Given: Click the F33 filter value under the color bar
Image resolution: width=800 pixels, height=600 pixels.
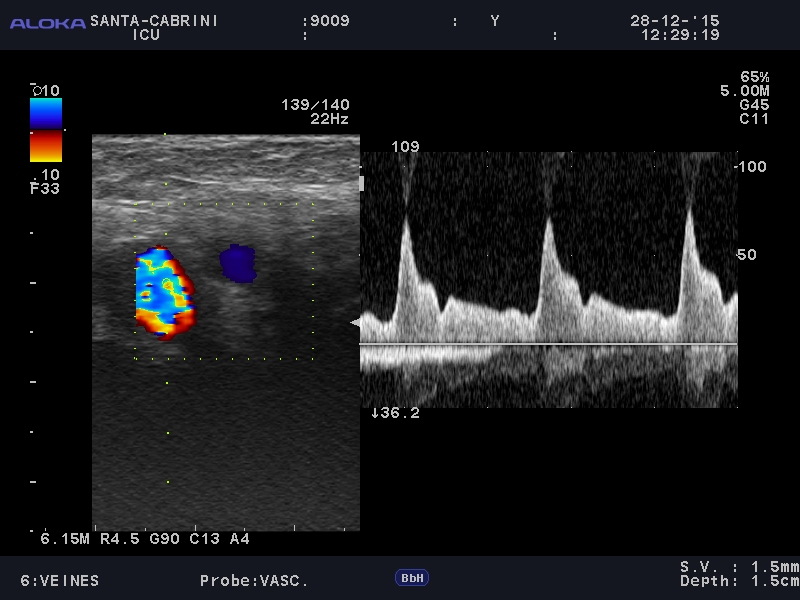Looking at the screenshot, I should [45, 187].
